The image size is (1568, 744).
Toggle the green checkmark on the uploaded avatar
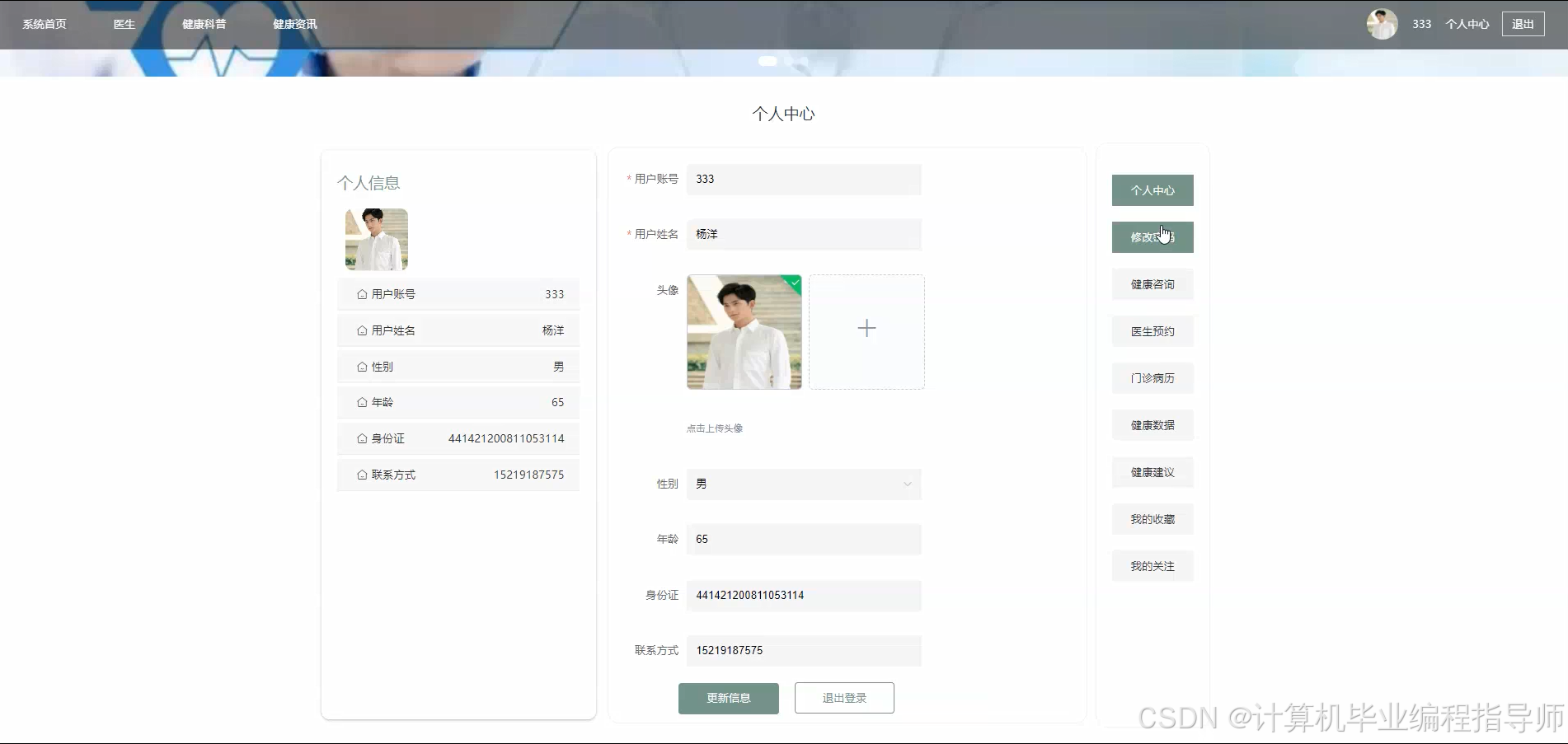793,283
